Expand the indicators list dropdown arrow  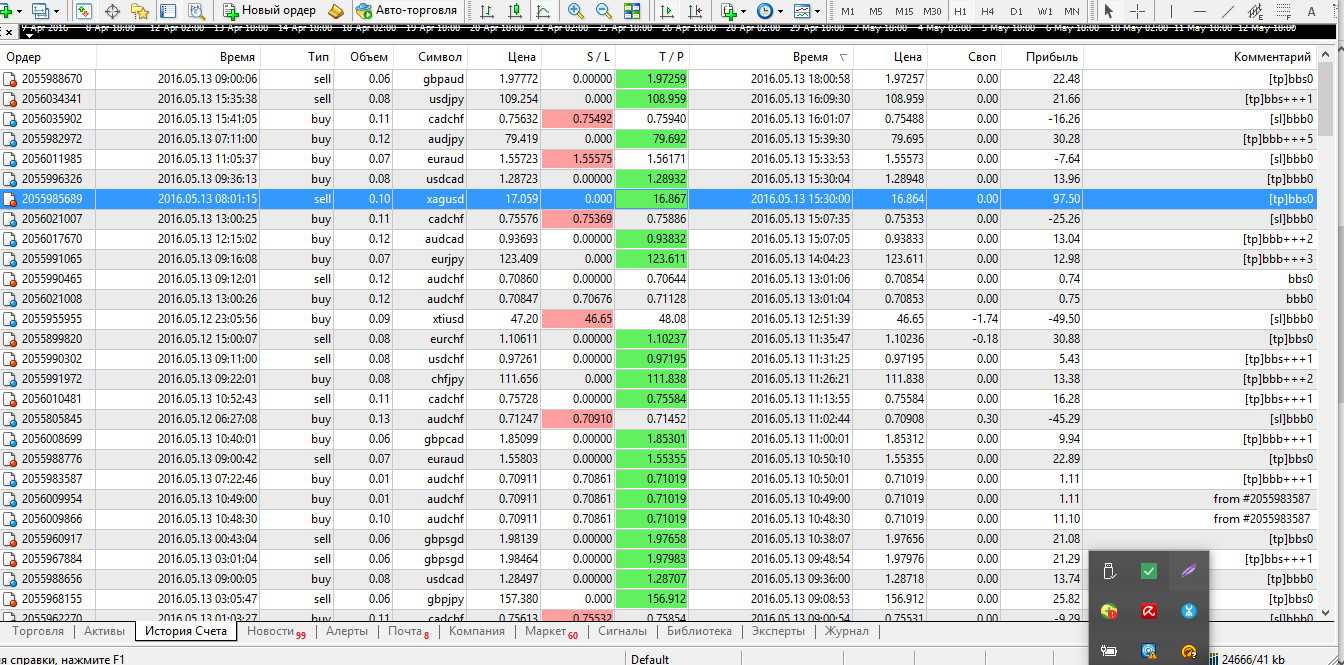(745, 11)
